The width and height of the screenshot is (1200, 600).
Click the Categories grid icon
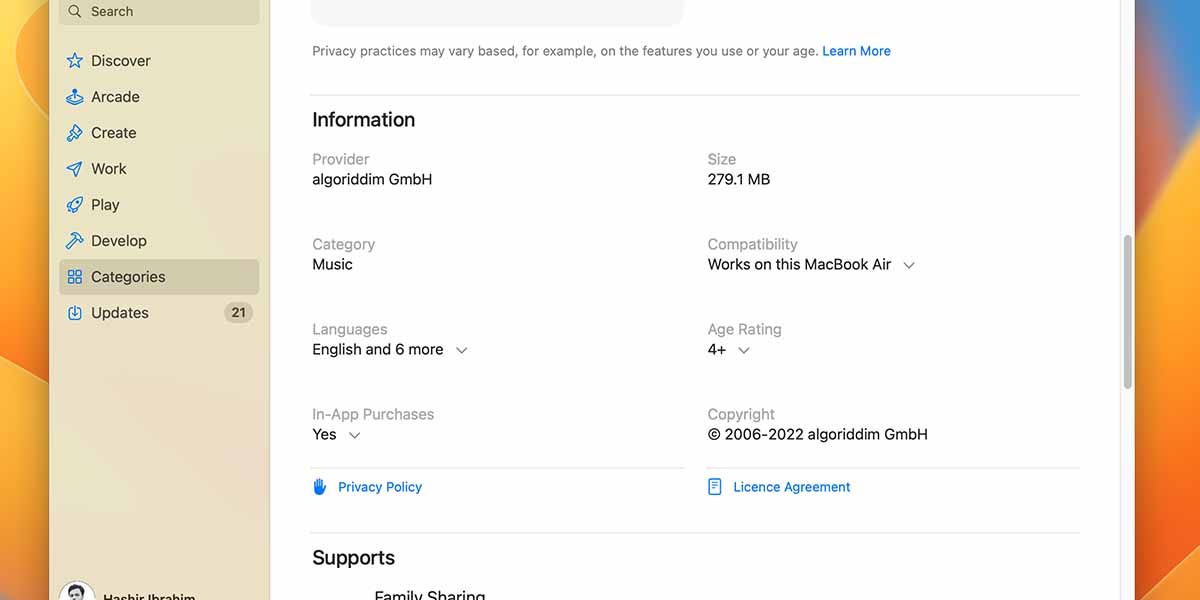pos(75,277)
